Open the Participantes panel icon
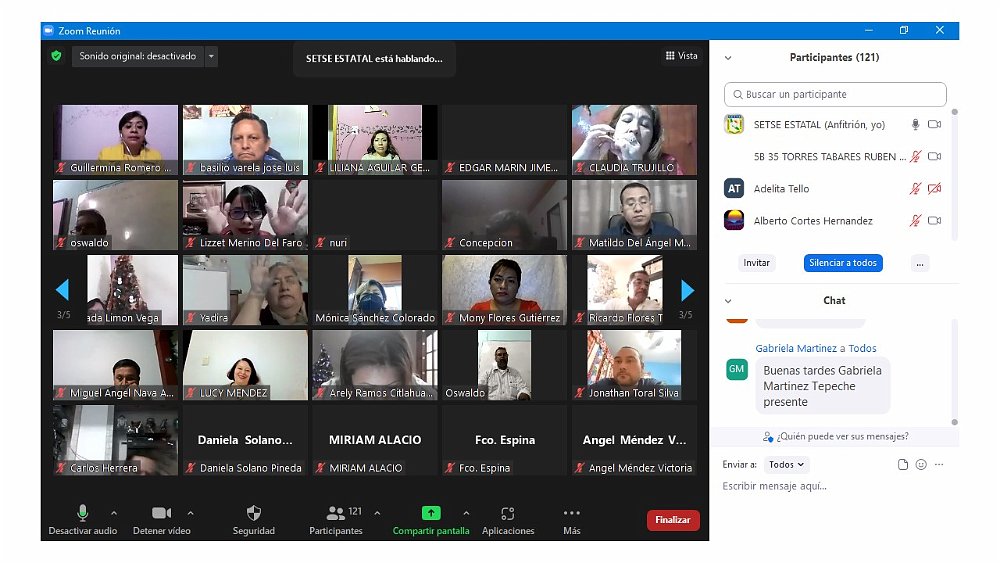The height and width of the screenshot is (563, 1000). [336, 513]
